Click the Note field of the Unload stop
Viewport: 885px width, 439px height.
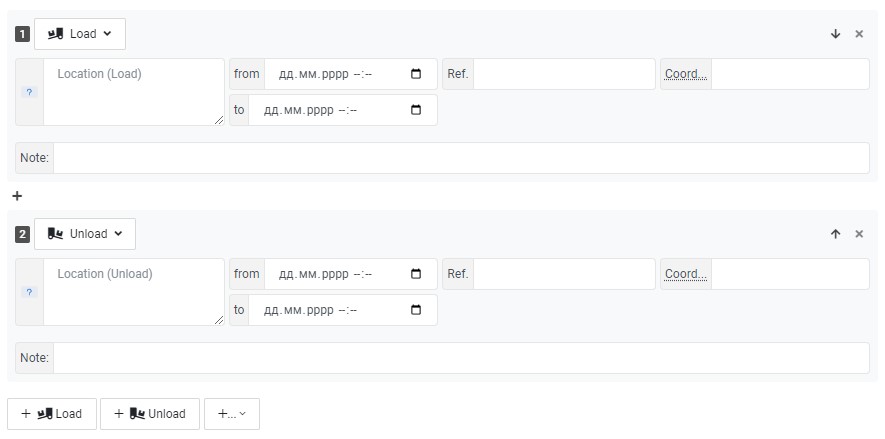click(461, 358)
